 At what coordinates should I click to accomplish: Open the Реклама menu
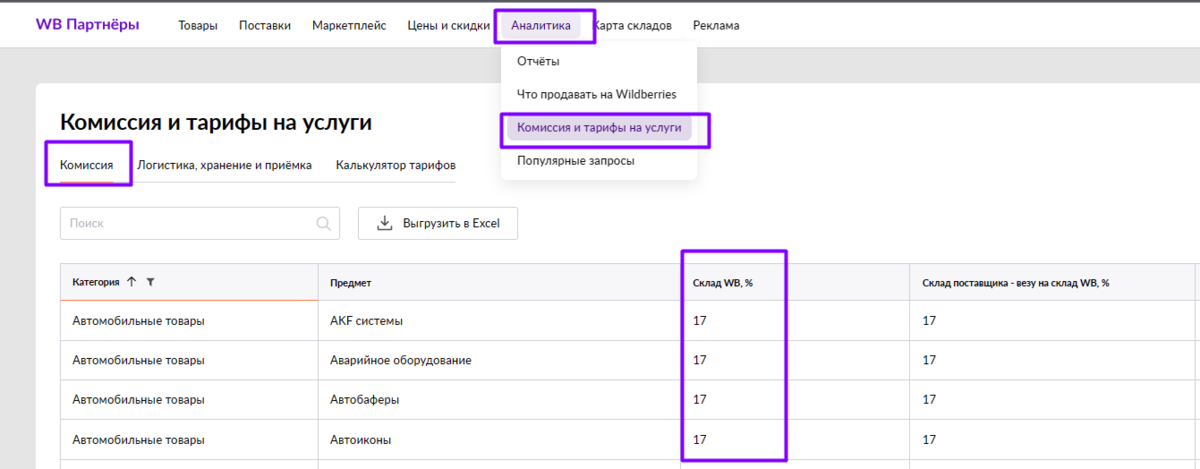716,26
